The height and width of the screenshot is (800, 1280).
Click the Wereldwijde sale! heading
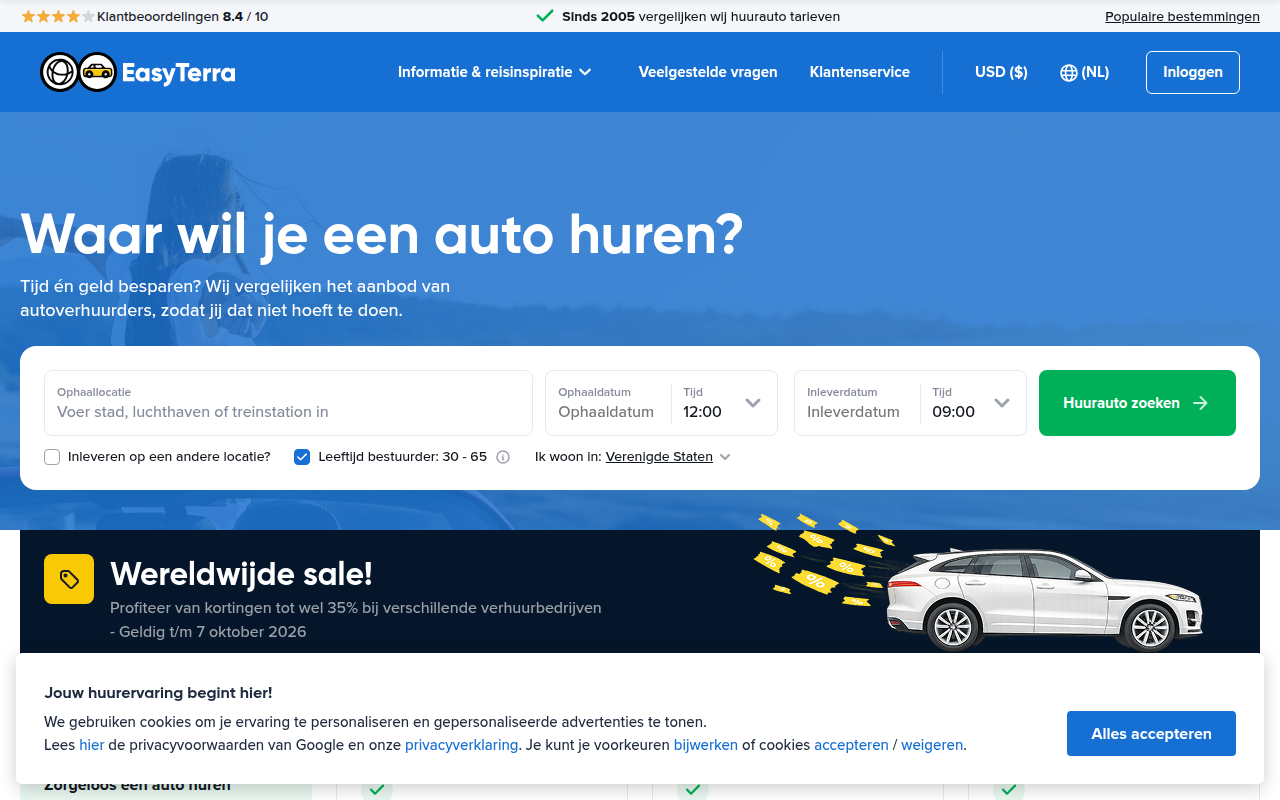click(241, 574)
